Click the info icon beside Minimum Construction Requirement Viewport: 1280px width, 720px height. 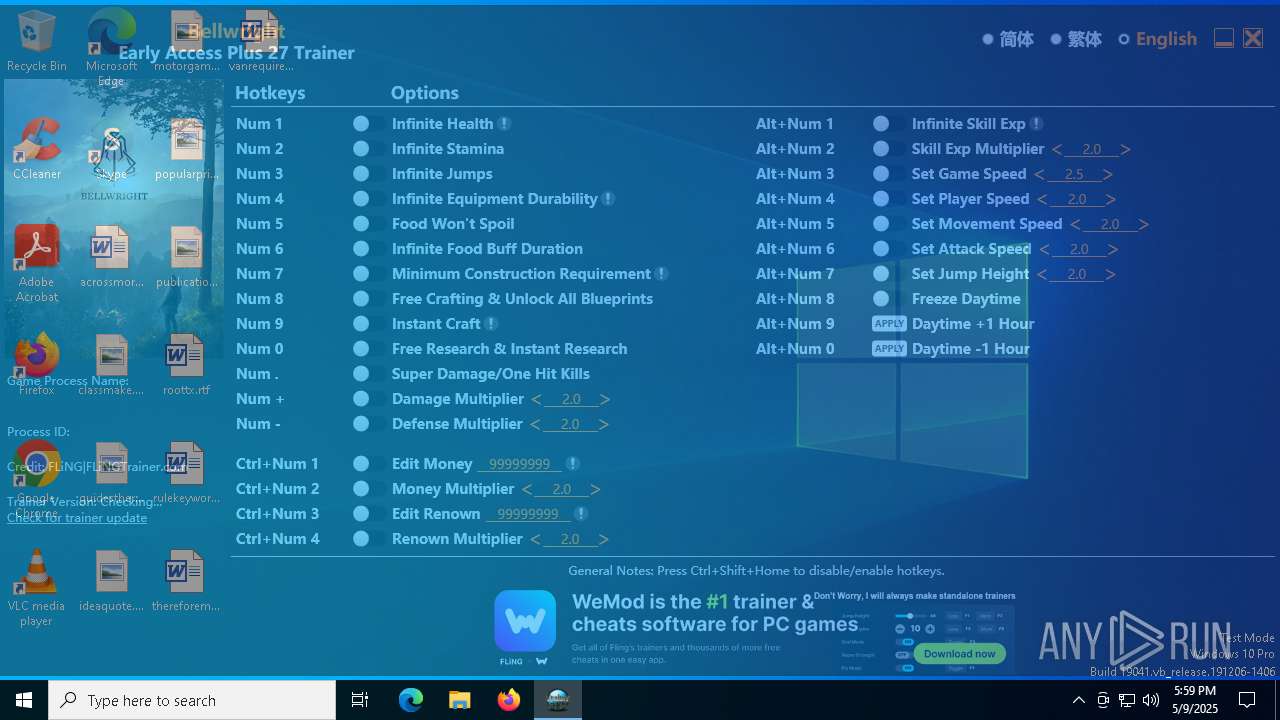tap(661, 274)
